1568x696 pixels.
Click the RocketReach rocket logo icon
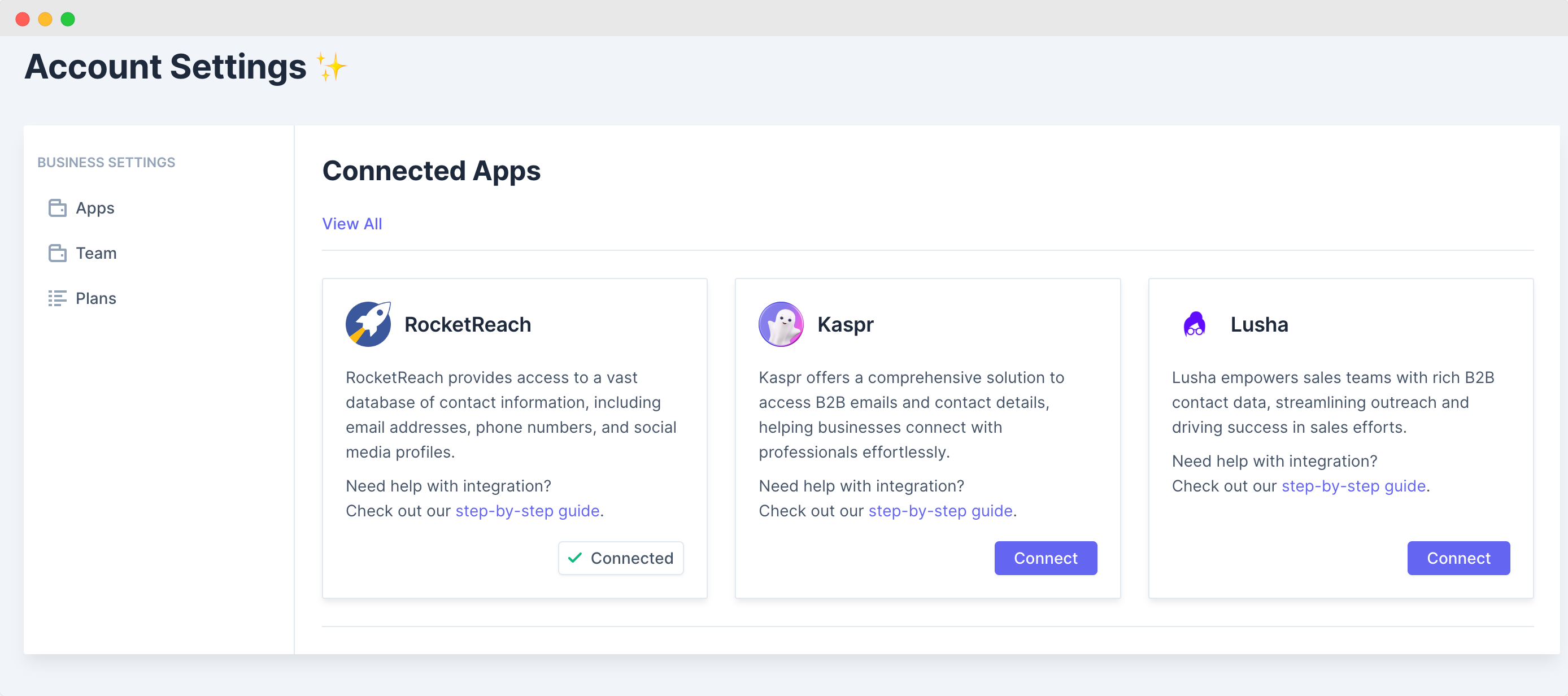(368, 324)
